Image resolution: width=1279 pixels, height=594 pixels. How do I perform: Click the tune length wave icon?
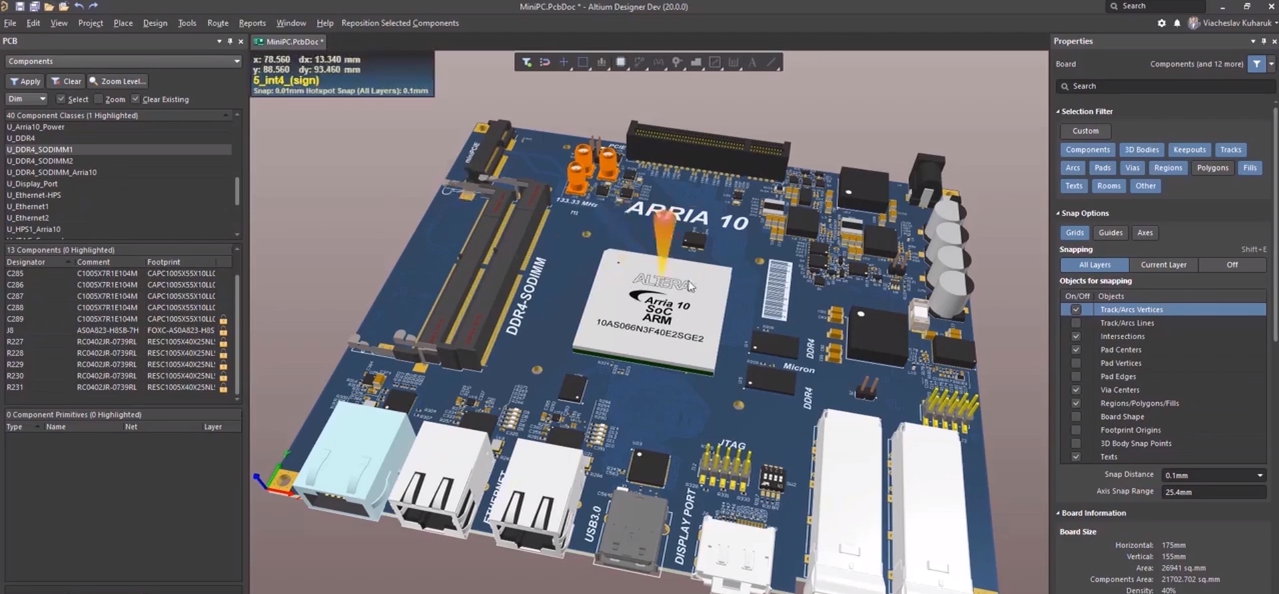pyautogui.click(x=658, y=62)
